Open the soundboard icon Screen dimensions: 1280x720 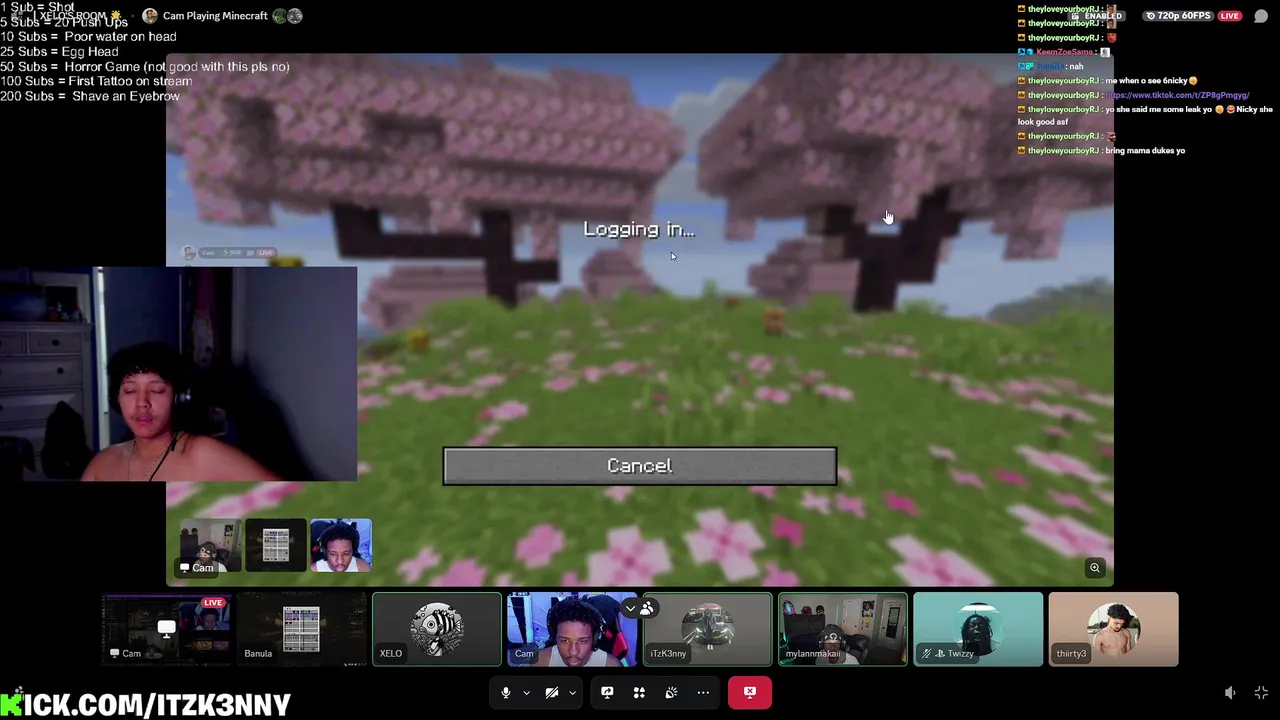(x=671, y=693)
